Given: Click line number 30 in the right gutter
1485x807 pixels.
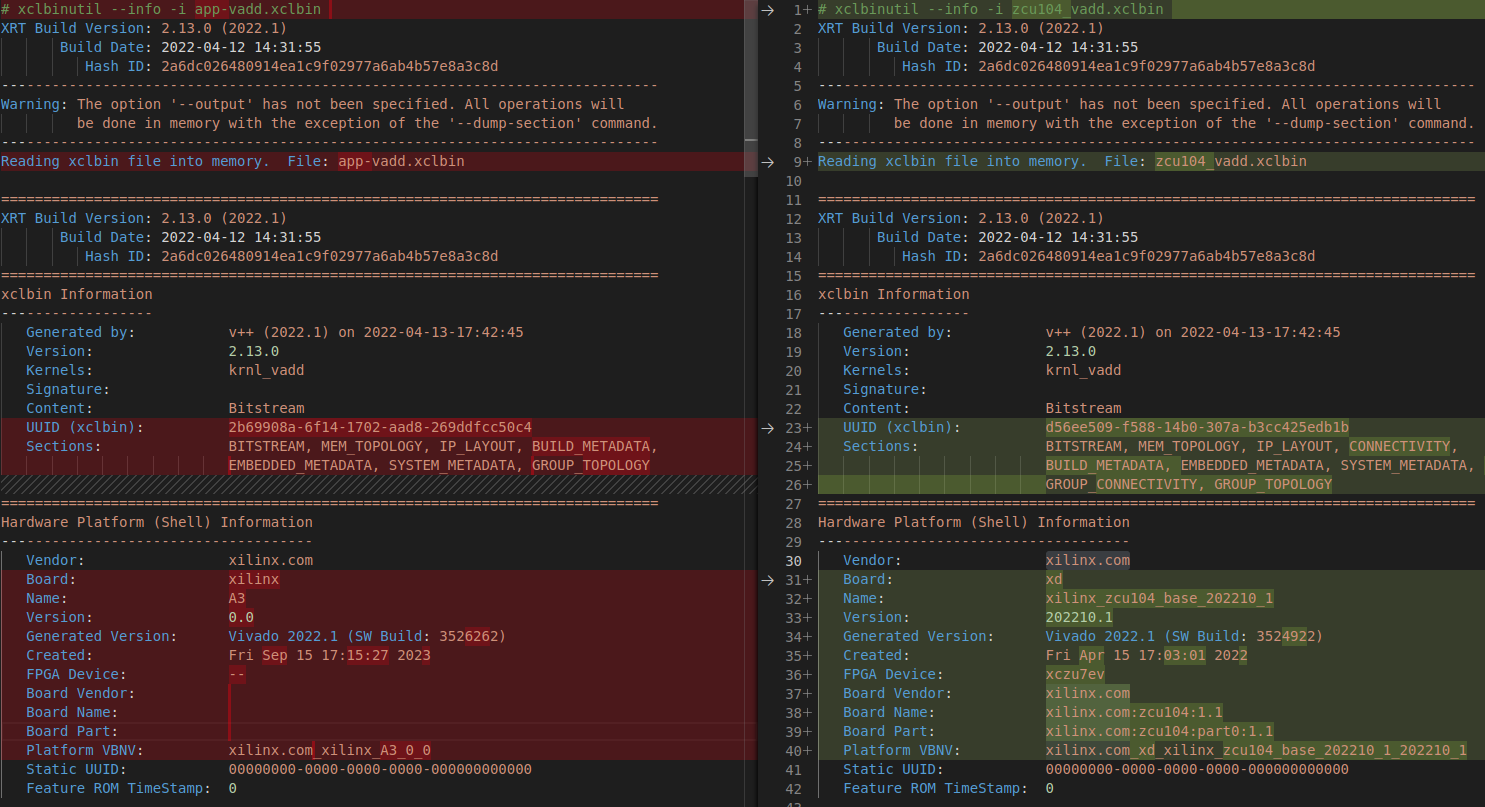Looking at the screenshot, I should tap(793, 560).
